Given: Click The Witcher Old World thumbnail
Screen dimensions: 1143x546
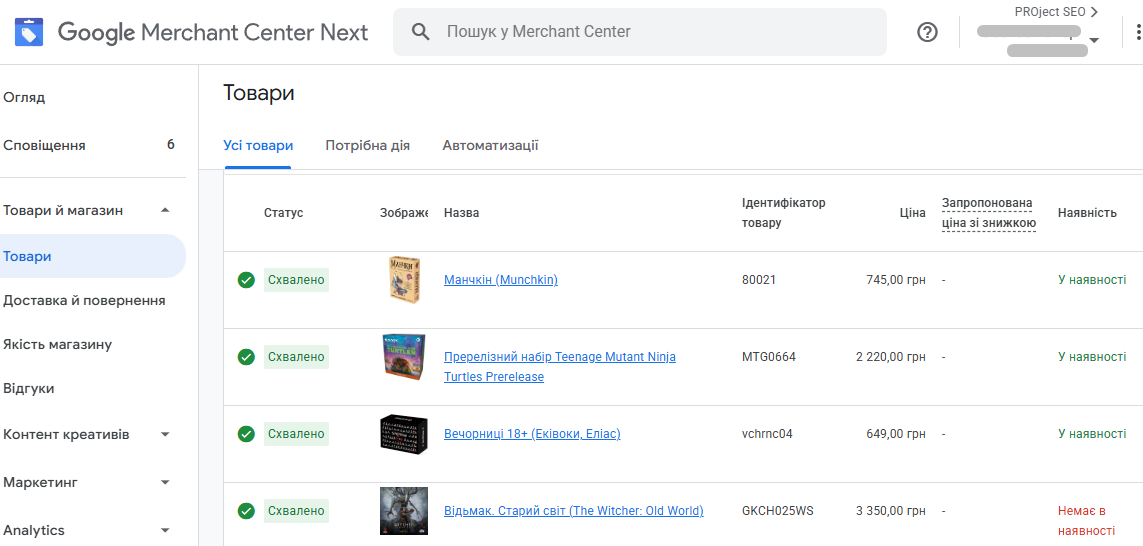Looking at the screenshot, I should point(404,511).
